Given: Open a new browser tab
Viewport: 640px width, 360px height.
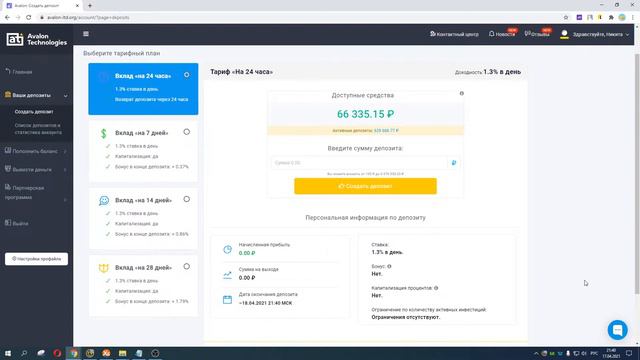Looking at the screenshot, I should click(90, 6).
